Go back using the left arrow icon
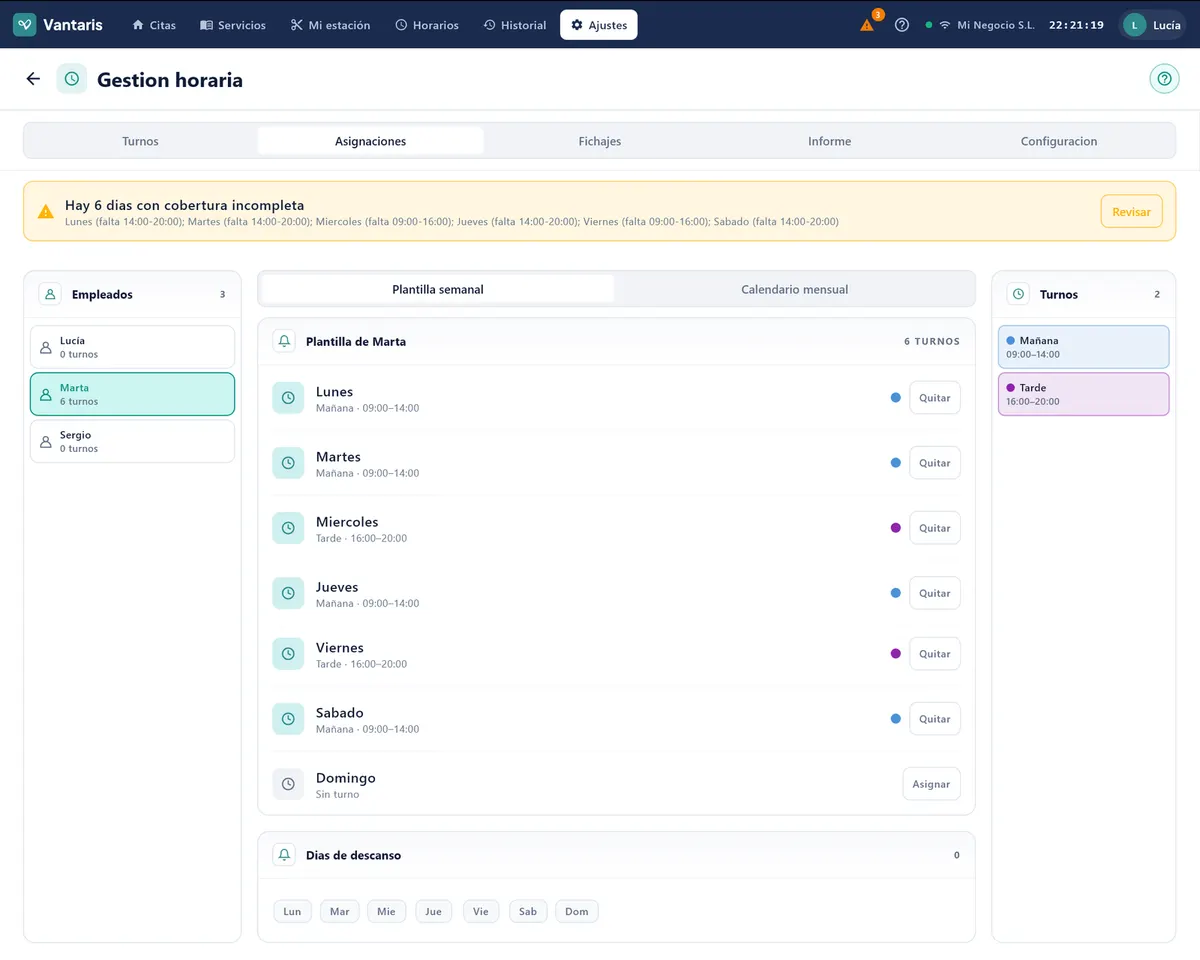 point(33,79)
